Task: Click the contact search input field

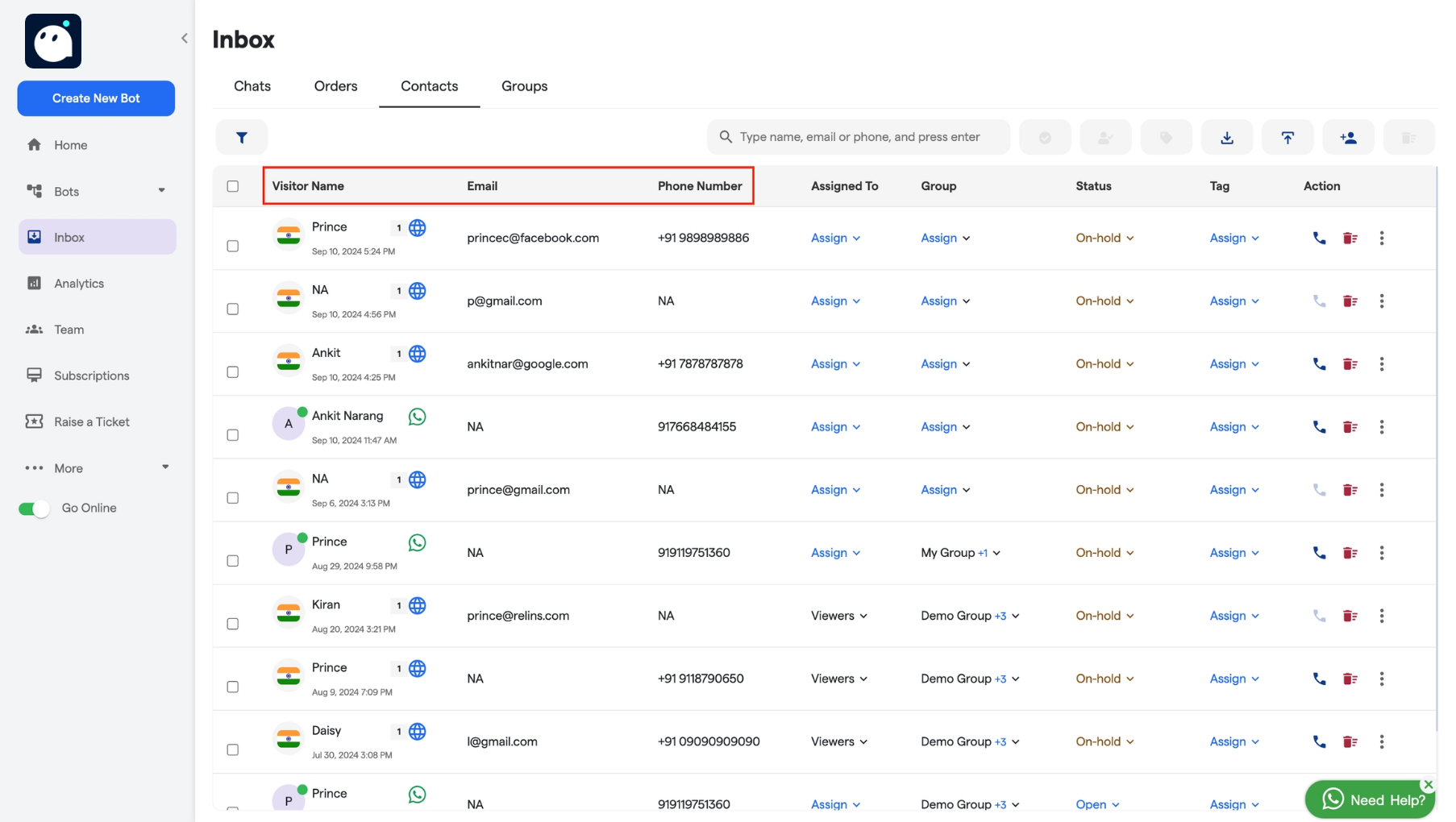Action: pyautogui.click(x=859, y=137)
